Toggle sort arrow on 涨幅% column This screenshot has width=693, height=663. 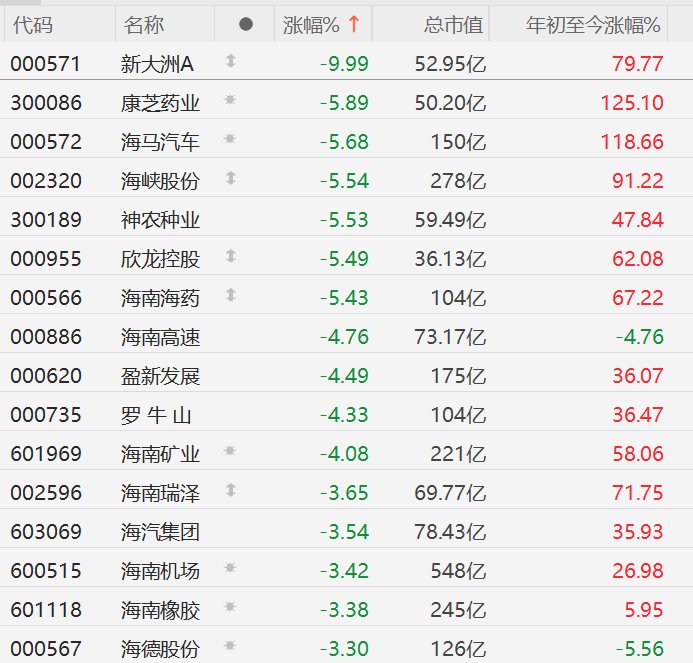tap(352, 25)
